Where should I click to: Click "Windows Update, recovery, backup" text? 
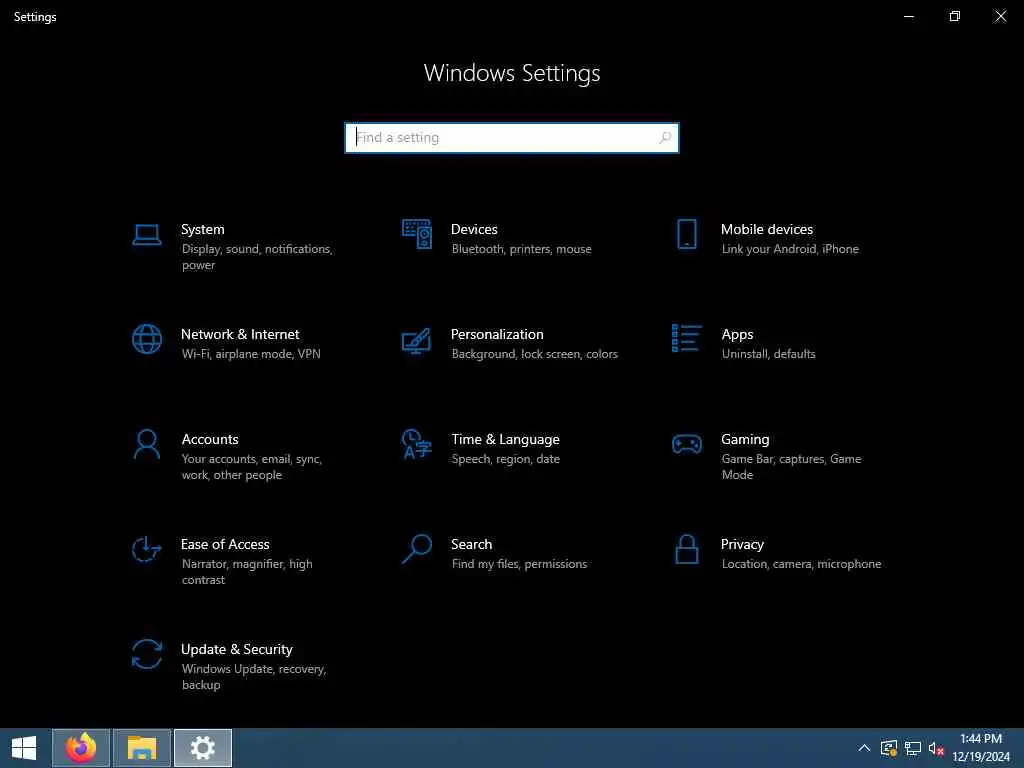pyautogui.click(x=254, y=677)
